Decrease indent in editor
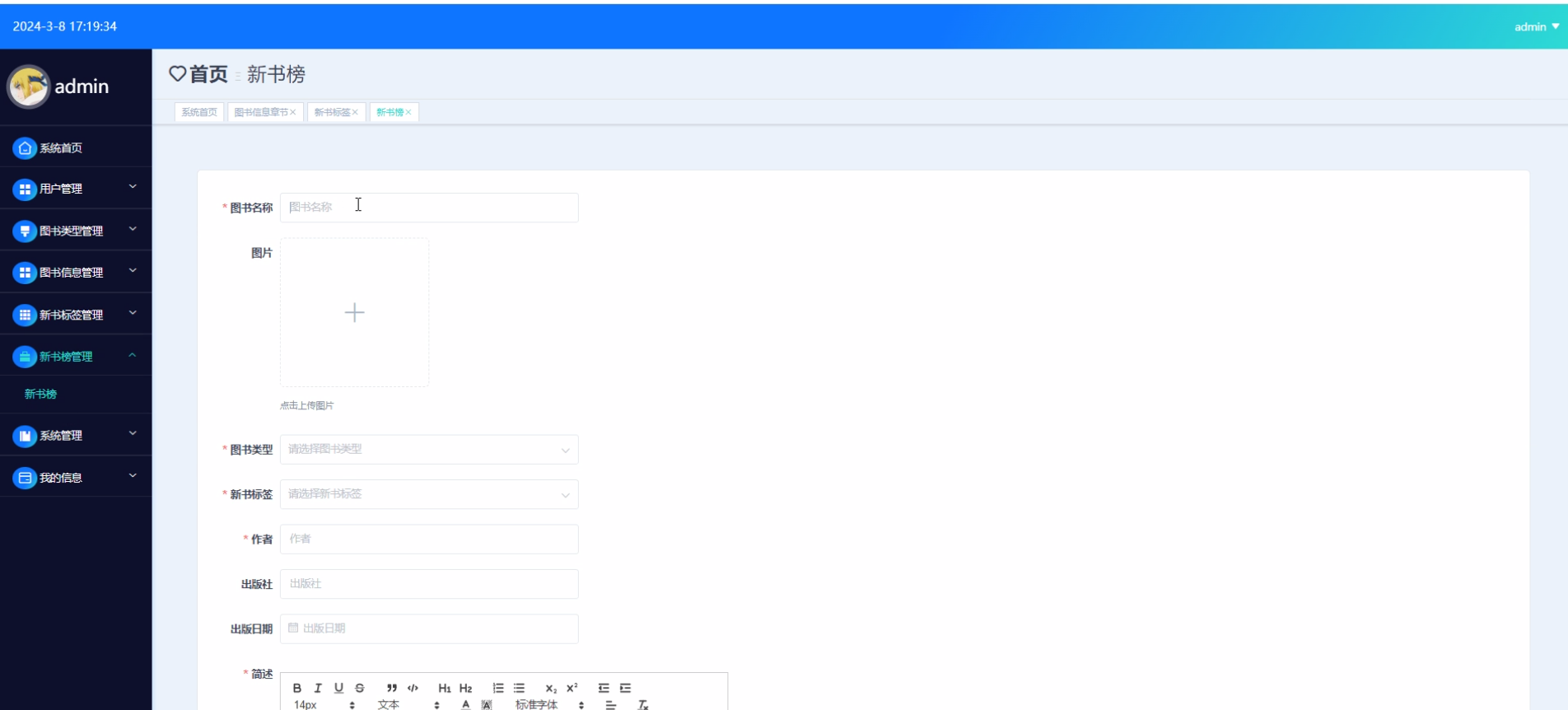The width and height of the screenshot is (1568, 710). (x=604, y=688)
